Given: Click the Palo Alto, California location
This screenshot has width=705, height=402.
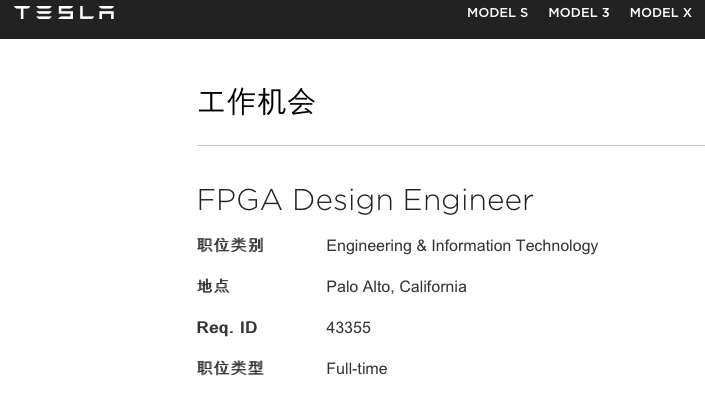Looking at the screenshot, I should [396, 287].
